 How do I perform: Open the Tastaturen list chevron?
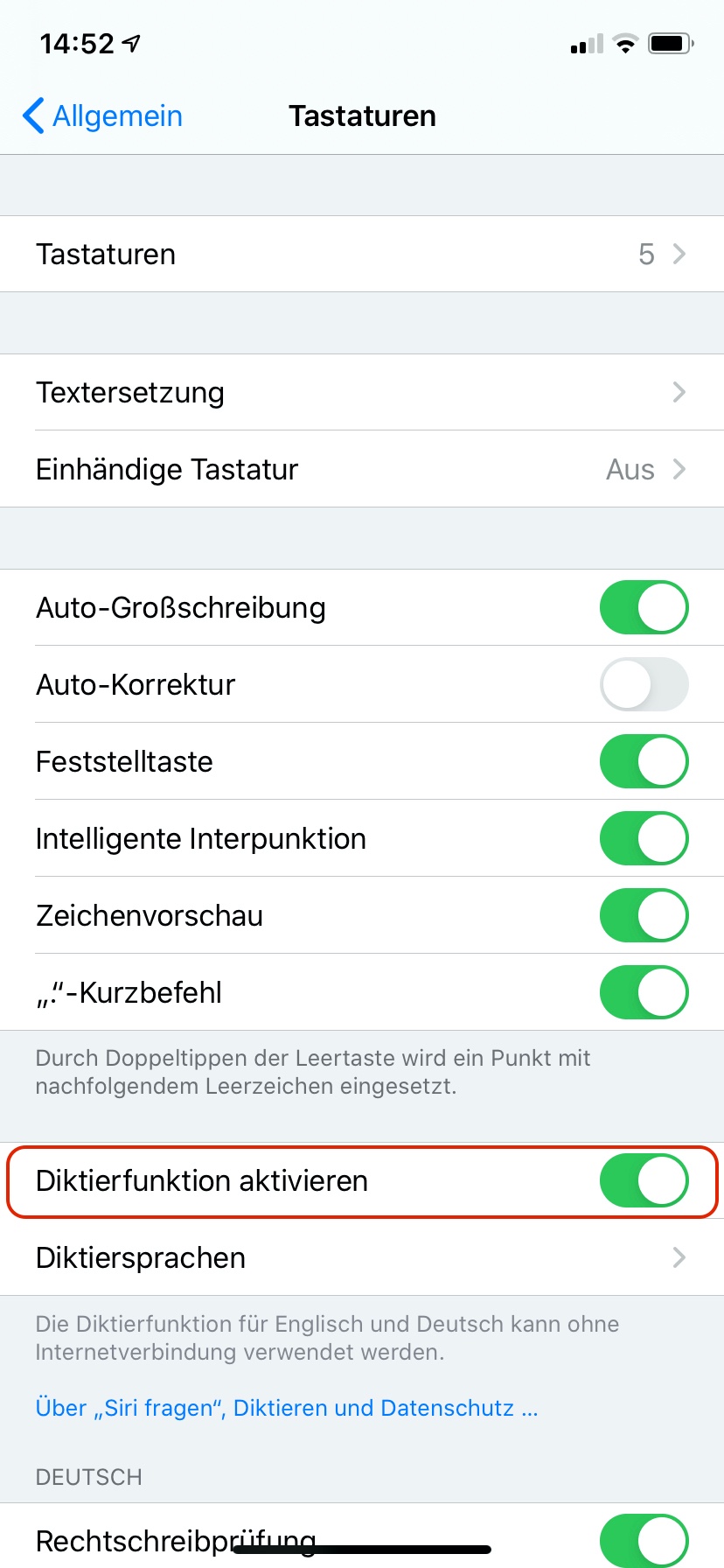(679, 254)
